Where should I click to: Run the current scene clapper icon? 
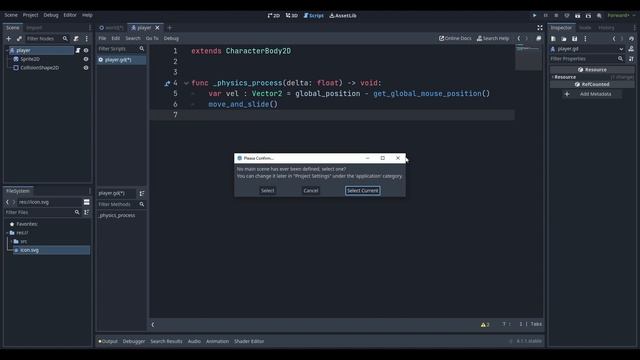(x=578, y=16)
